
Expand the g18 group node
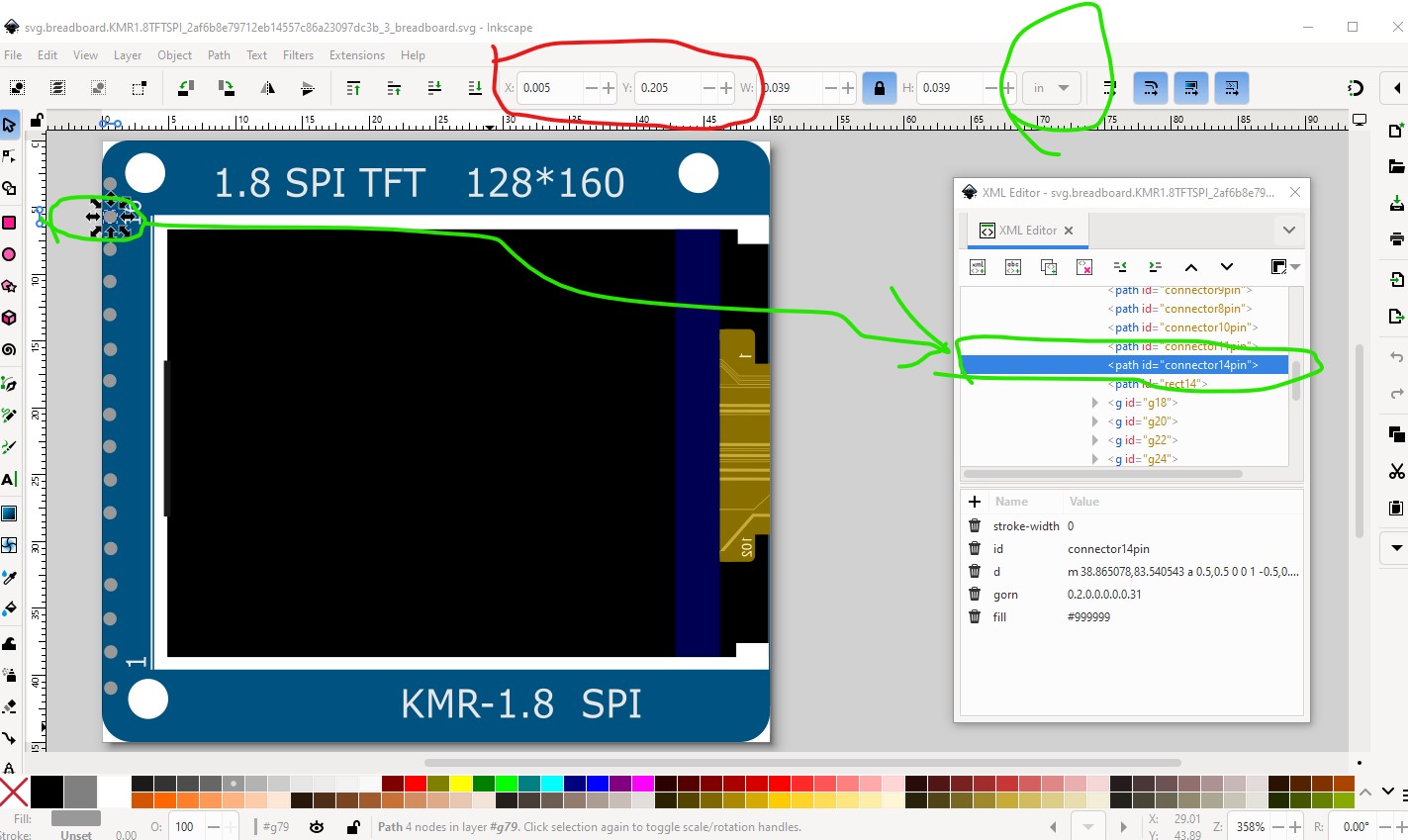tap(1094, 403)
